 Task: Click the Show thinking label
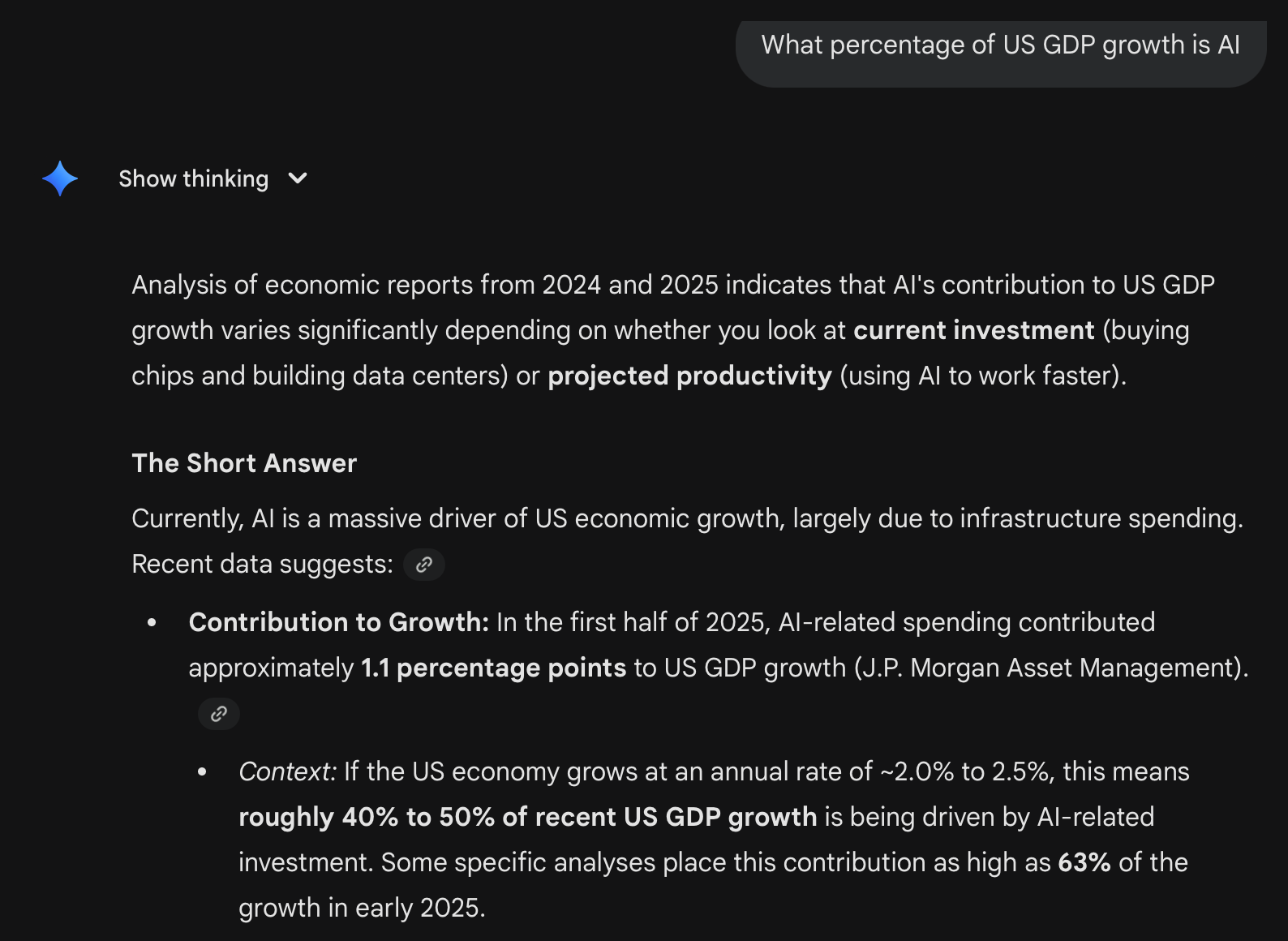[x=193, y=178]
